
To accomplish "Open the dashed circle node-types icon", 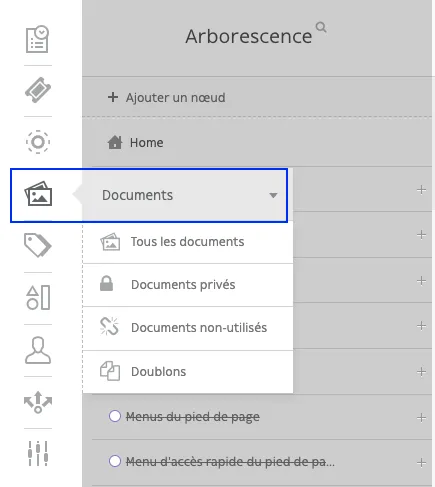I will 38,142.
